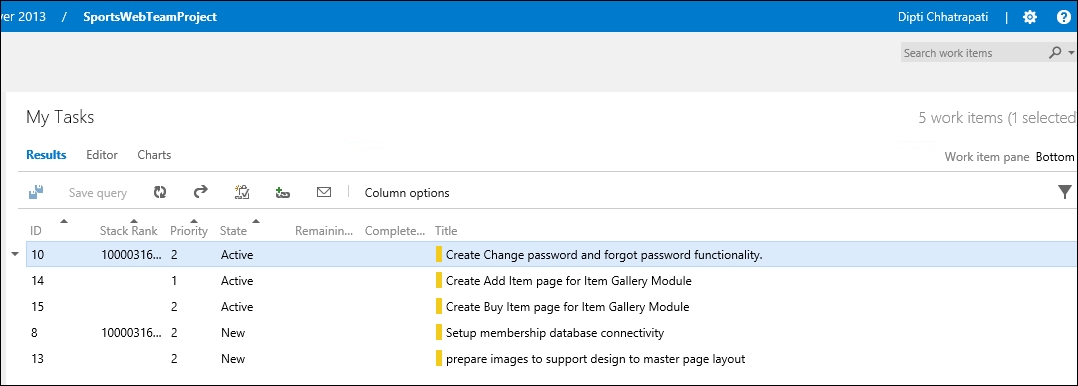Click the Remaining column header
This screenshot has height=386, width=1078.
[x=324, y=230]
